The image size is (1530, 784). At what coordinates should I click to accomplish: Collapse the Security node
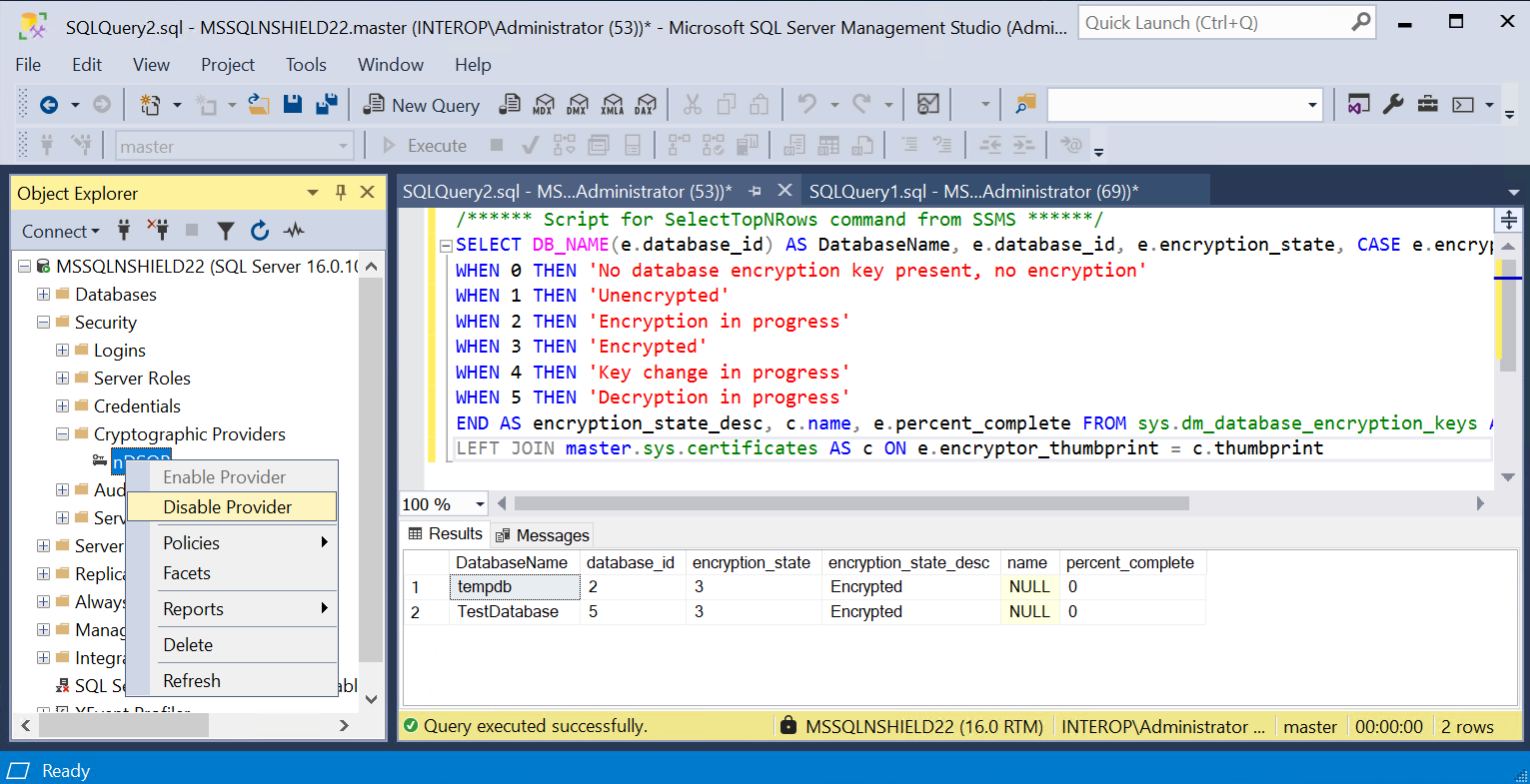(x=43, y=323)
